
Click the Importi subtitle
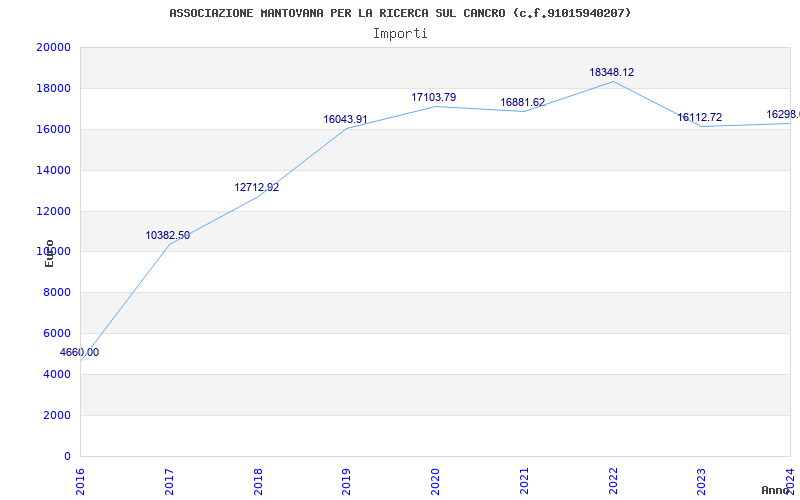click(400, 34)
